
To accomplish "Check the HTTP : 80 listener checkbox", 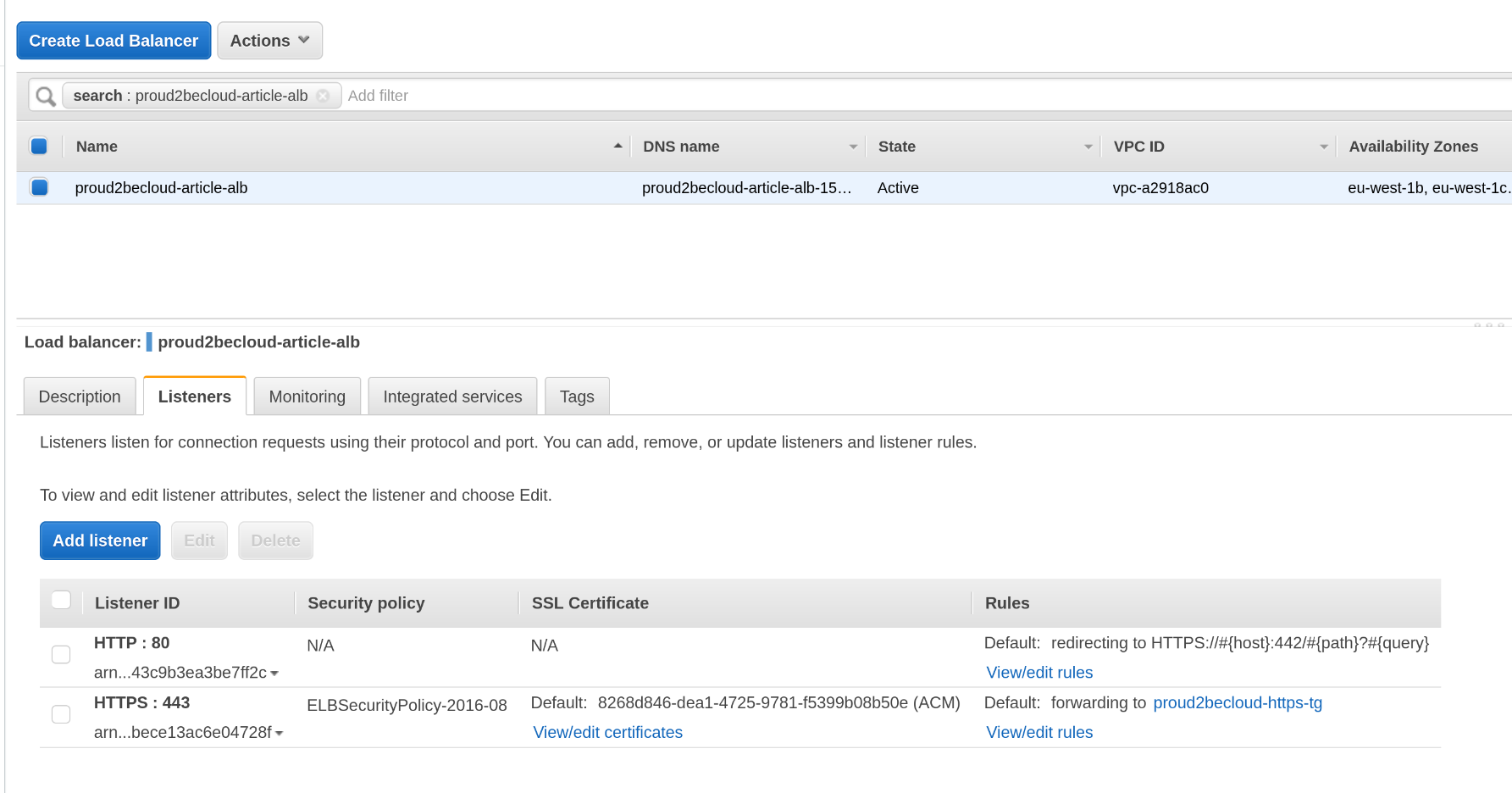I will tap(61, 654).
